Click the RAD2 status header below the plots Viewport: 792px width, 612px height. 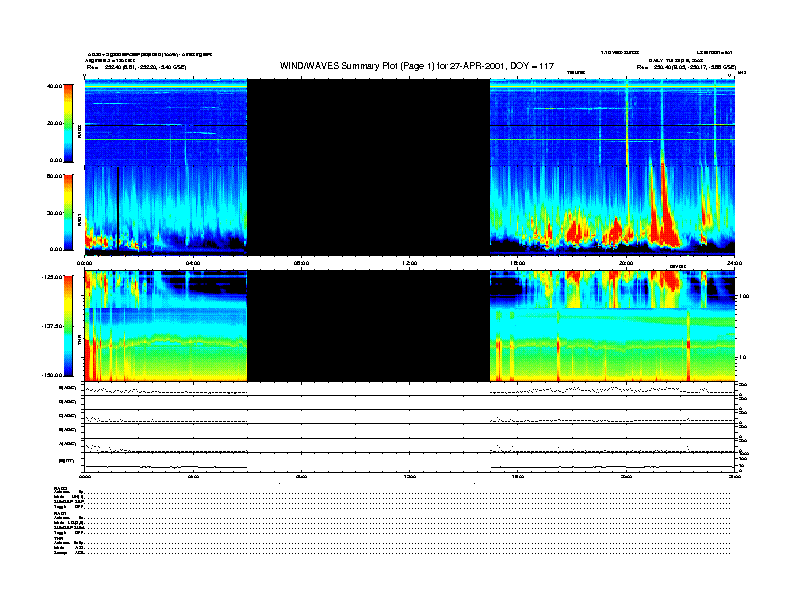click(x=61, y=488)
